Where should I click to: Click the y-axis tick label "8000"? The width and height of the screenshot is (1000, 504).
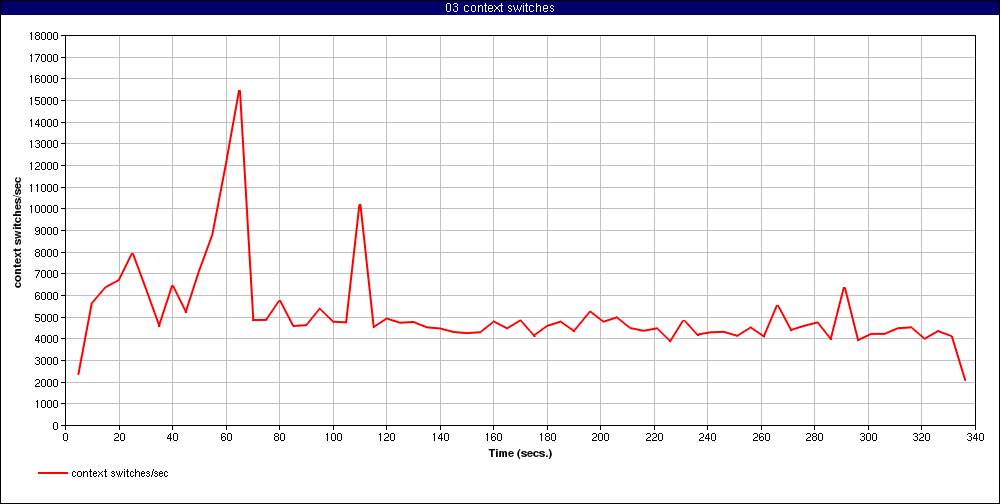(47, 252)
